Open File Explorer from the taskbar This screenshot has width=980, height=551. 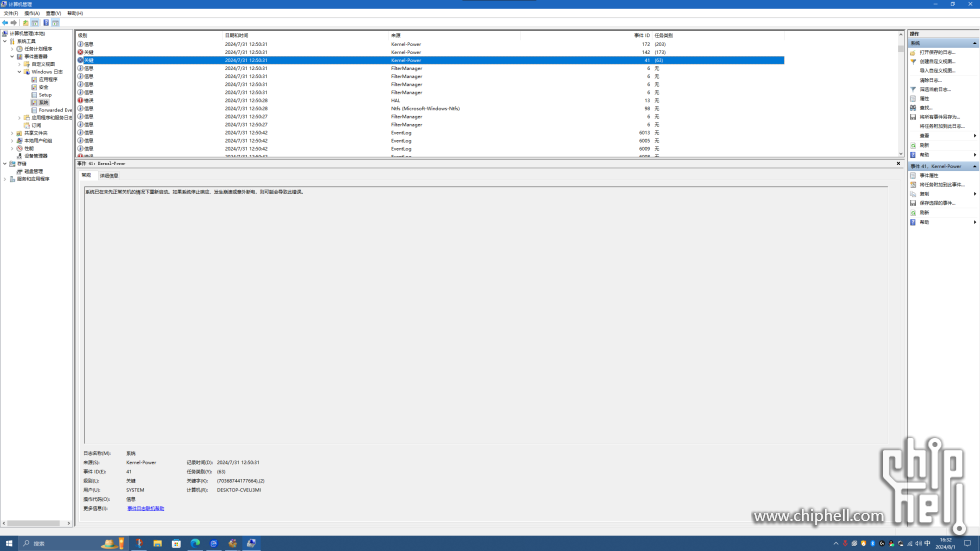158,544
